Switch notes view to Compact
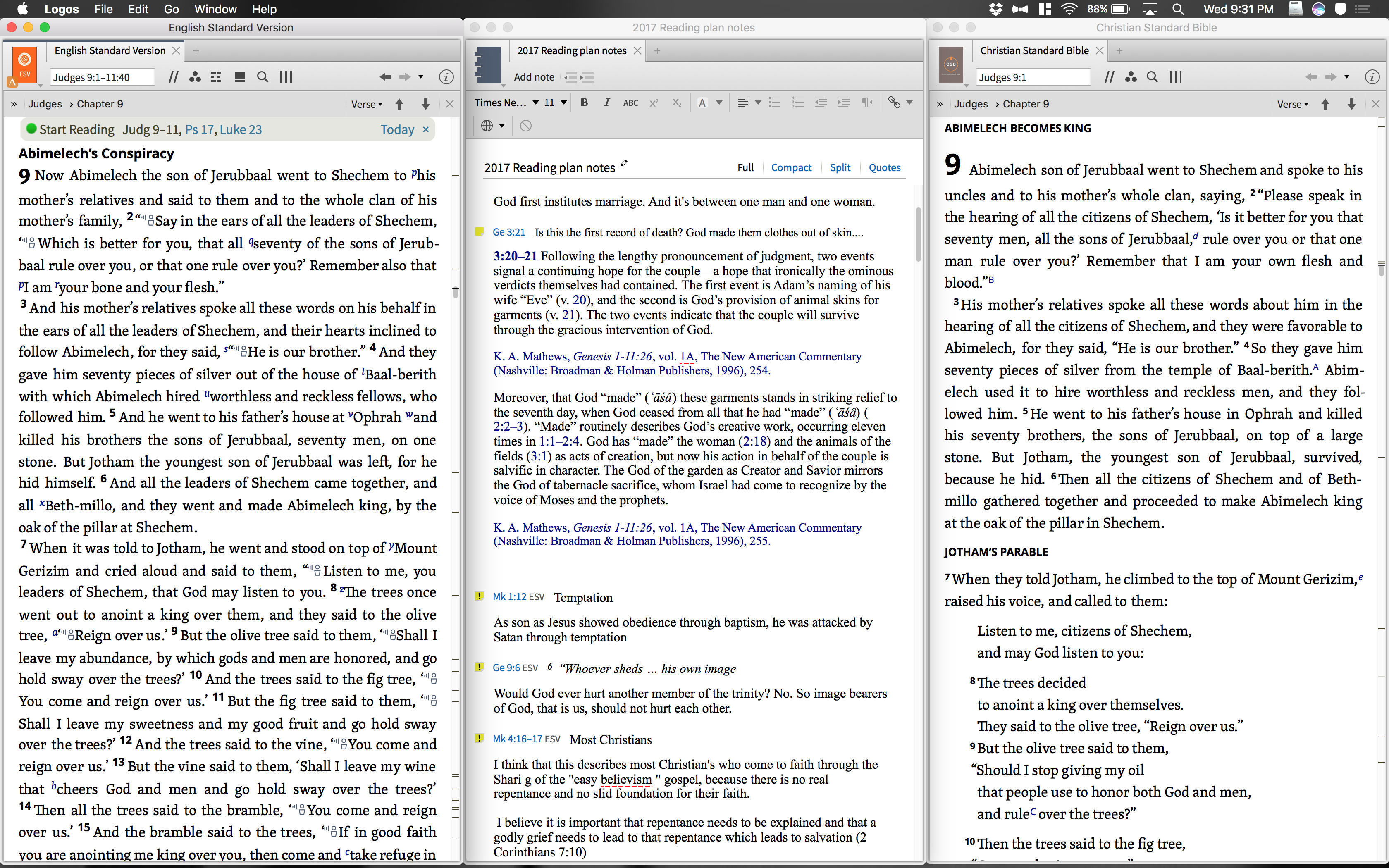 [791, 168]
